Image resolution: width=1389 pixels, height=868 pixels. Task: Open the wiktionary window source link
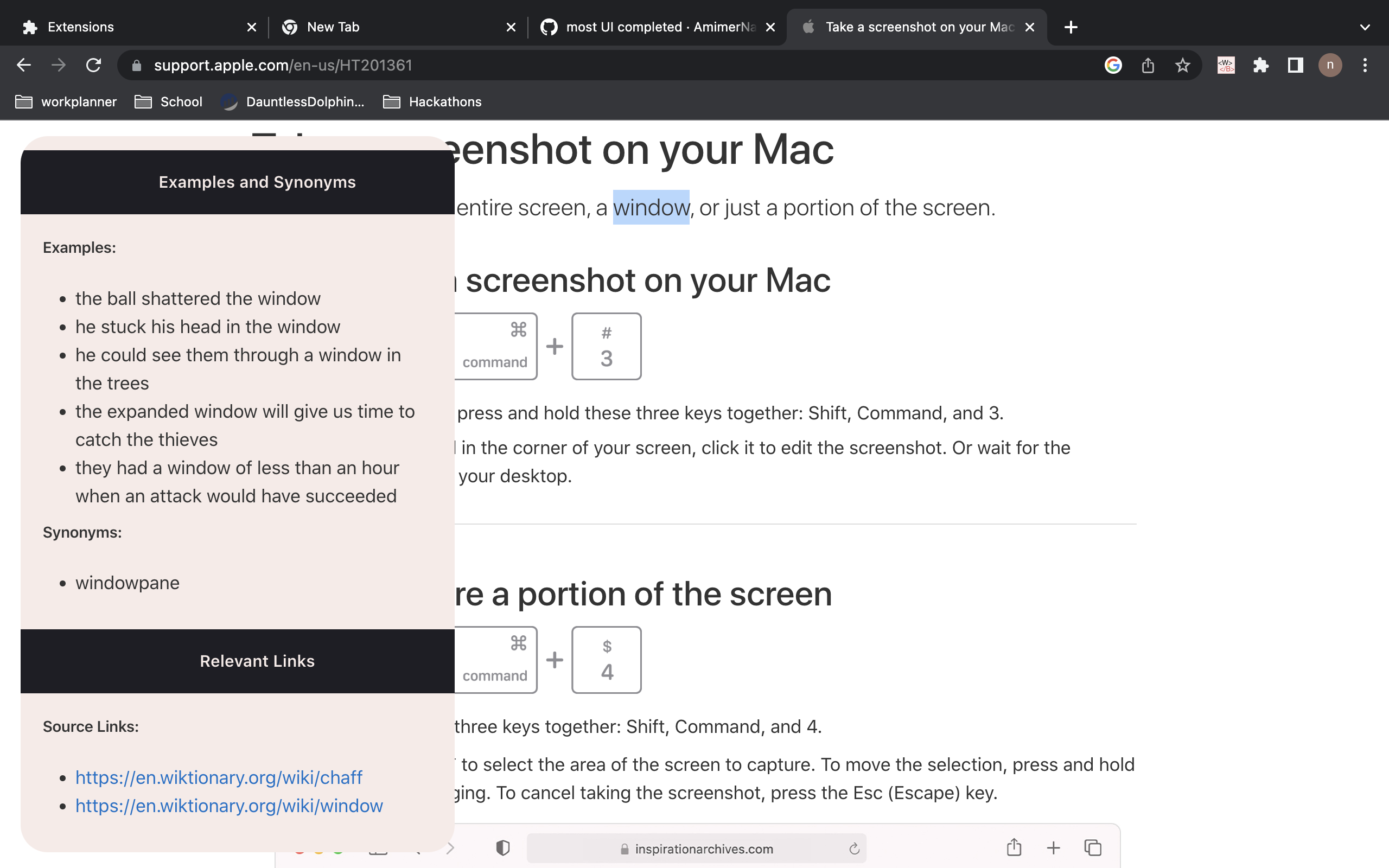pyautogui.click(x=229, y=806)
